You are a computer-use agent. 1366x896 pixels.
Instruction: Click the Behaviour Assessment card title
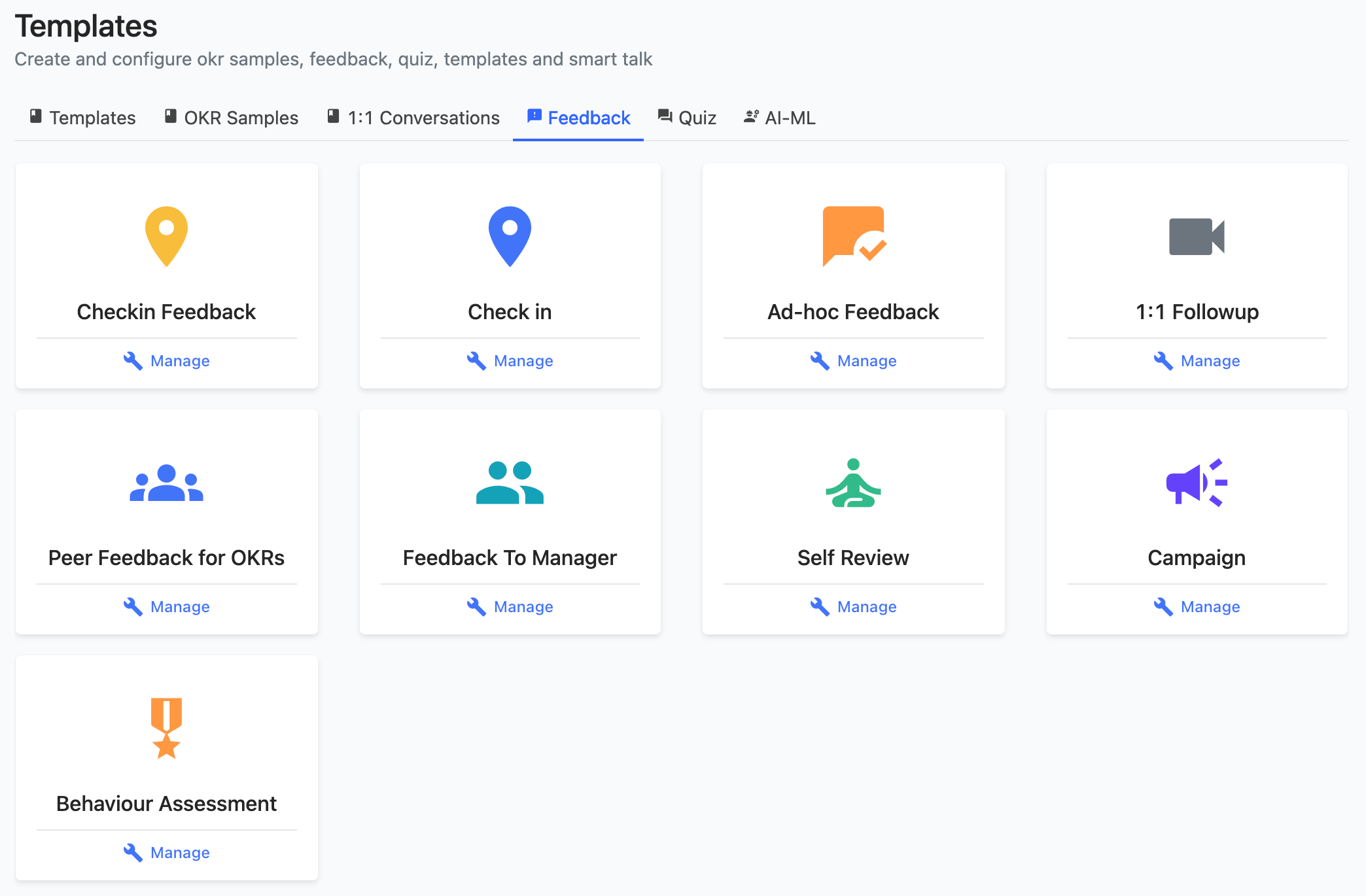click(x=166, y=804)
